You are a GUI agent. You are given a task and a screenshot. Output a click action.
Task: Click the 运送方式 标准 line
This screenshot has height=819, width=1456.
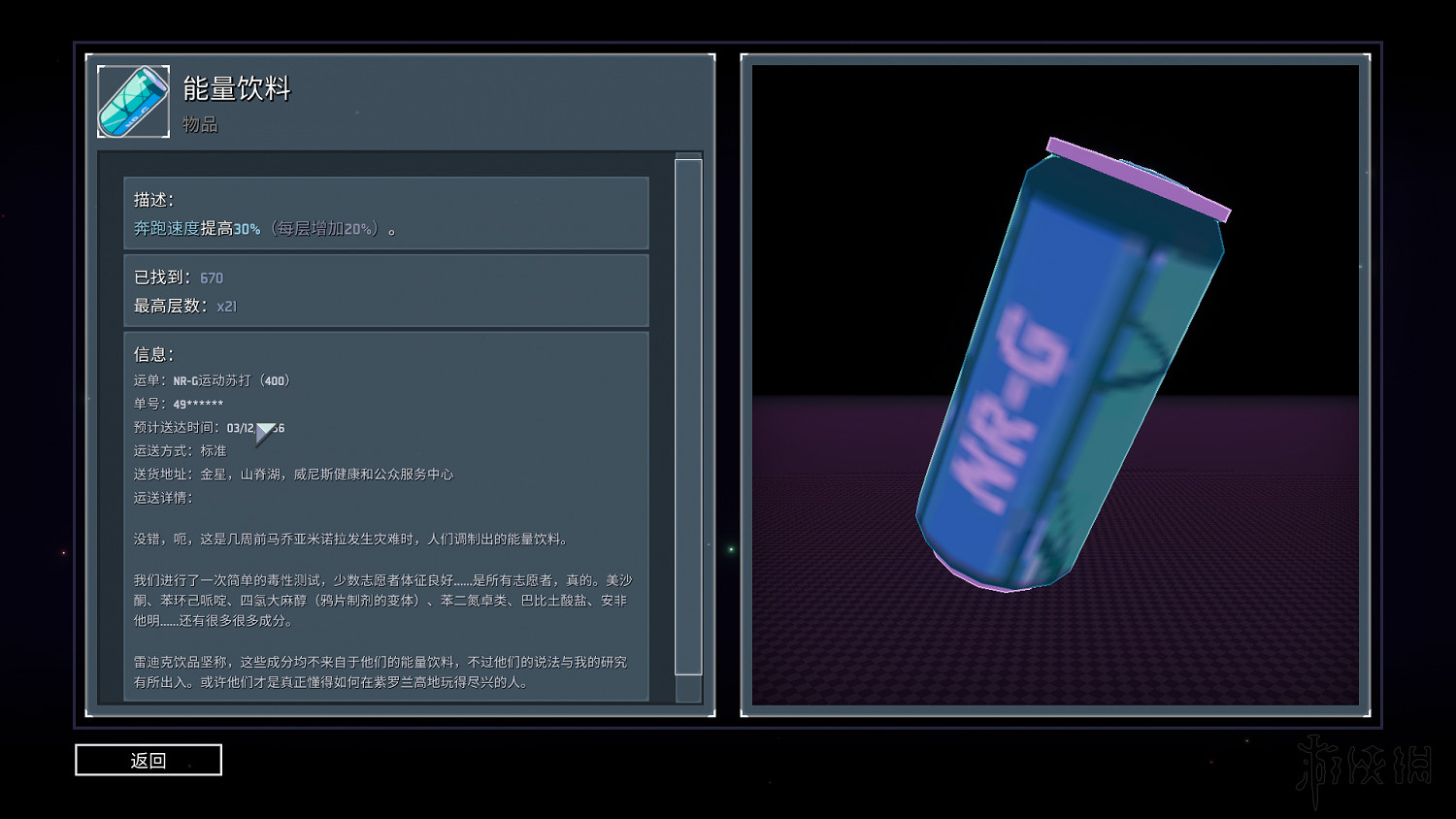pos(180,451)
